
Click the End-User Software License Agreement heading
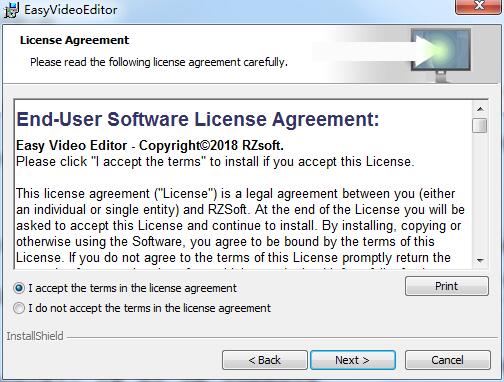point(198,119)
